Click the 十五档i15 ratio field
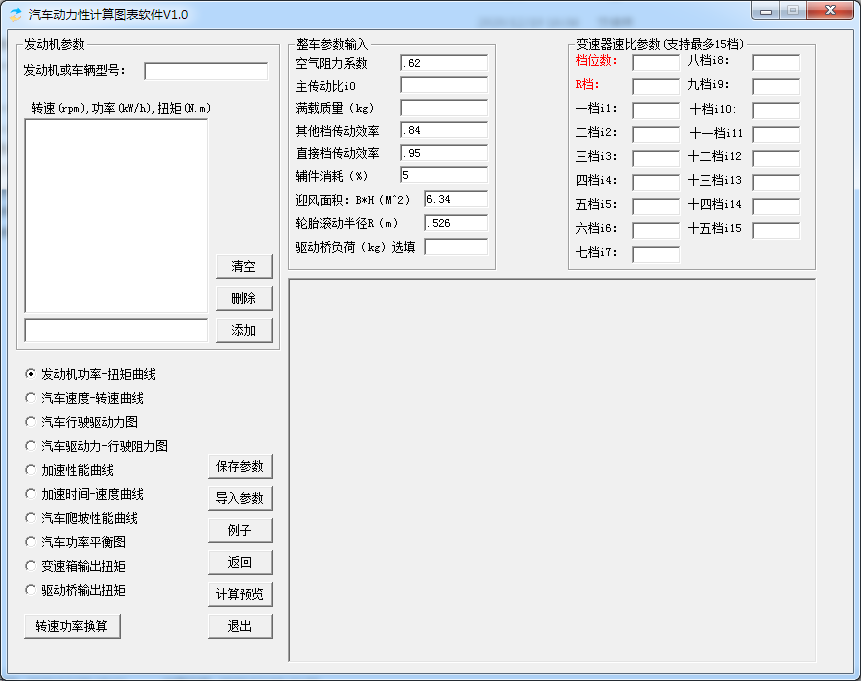 [776, 230]
